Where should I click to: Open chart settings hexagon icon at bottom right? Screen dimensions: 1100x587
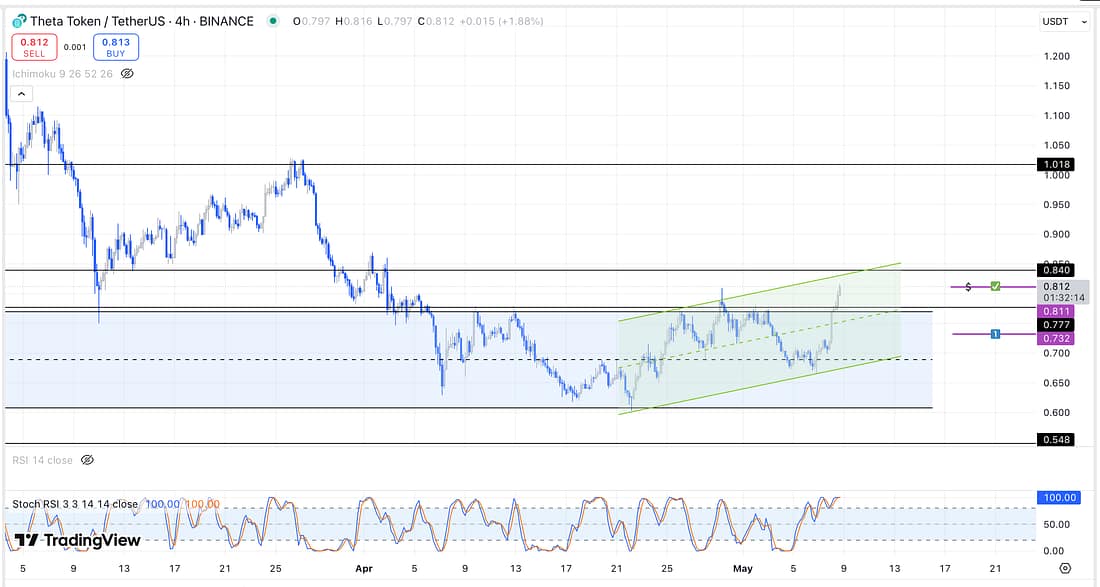[x=1066, y=568]
